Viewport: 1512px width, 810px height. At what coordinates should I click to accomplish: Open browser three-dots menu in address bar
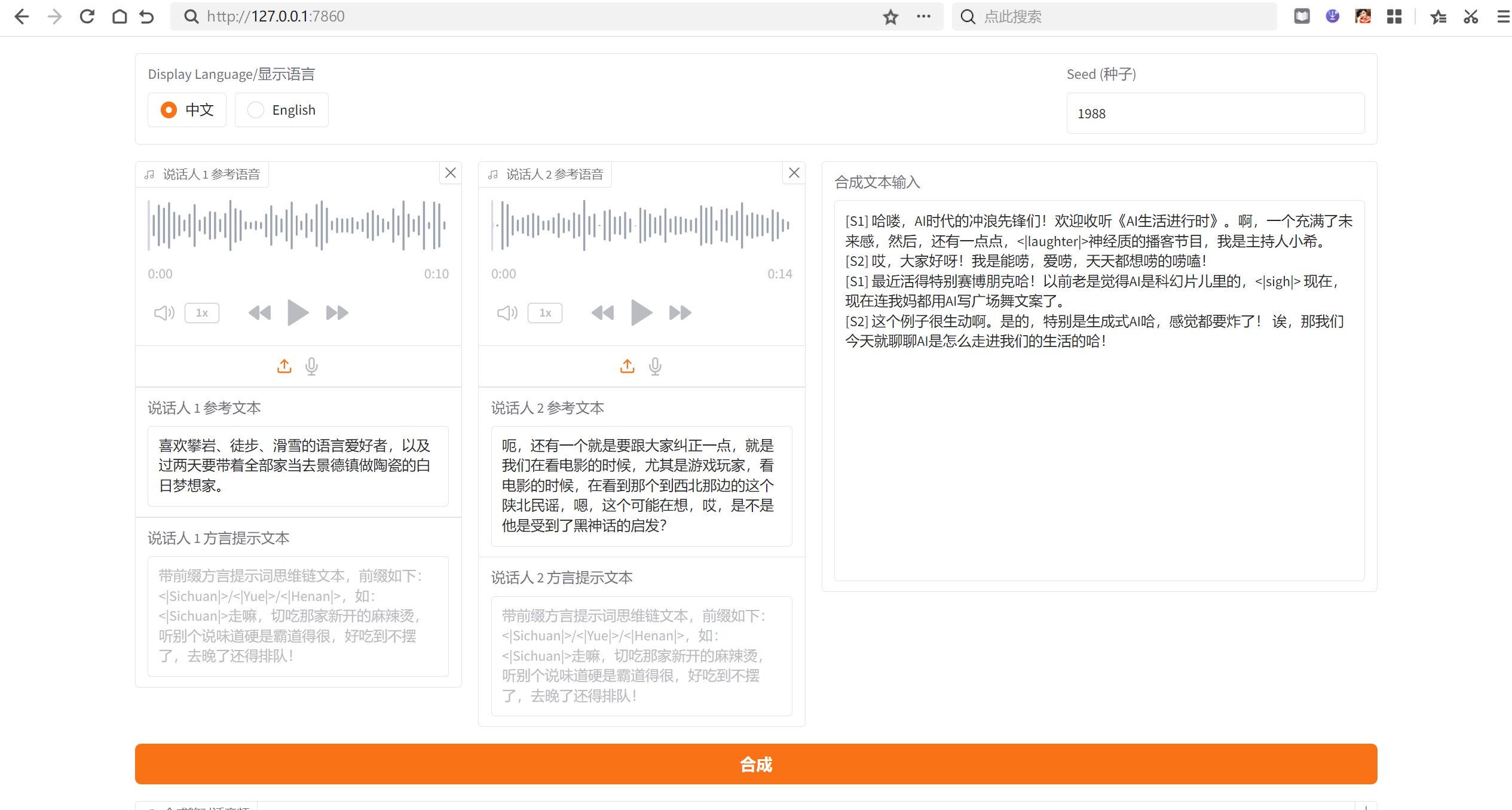[923, 16]
